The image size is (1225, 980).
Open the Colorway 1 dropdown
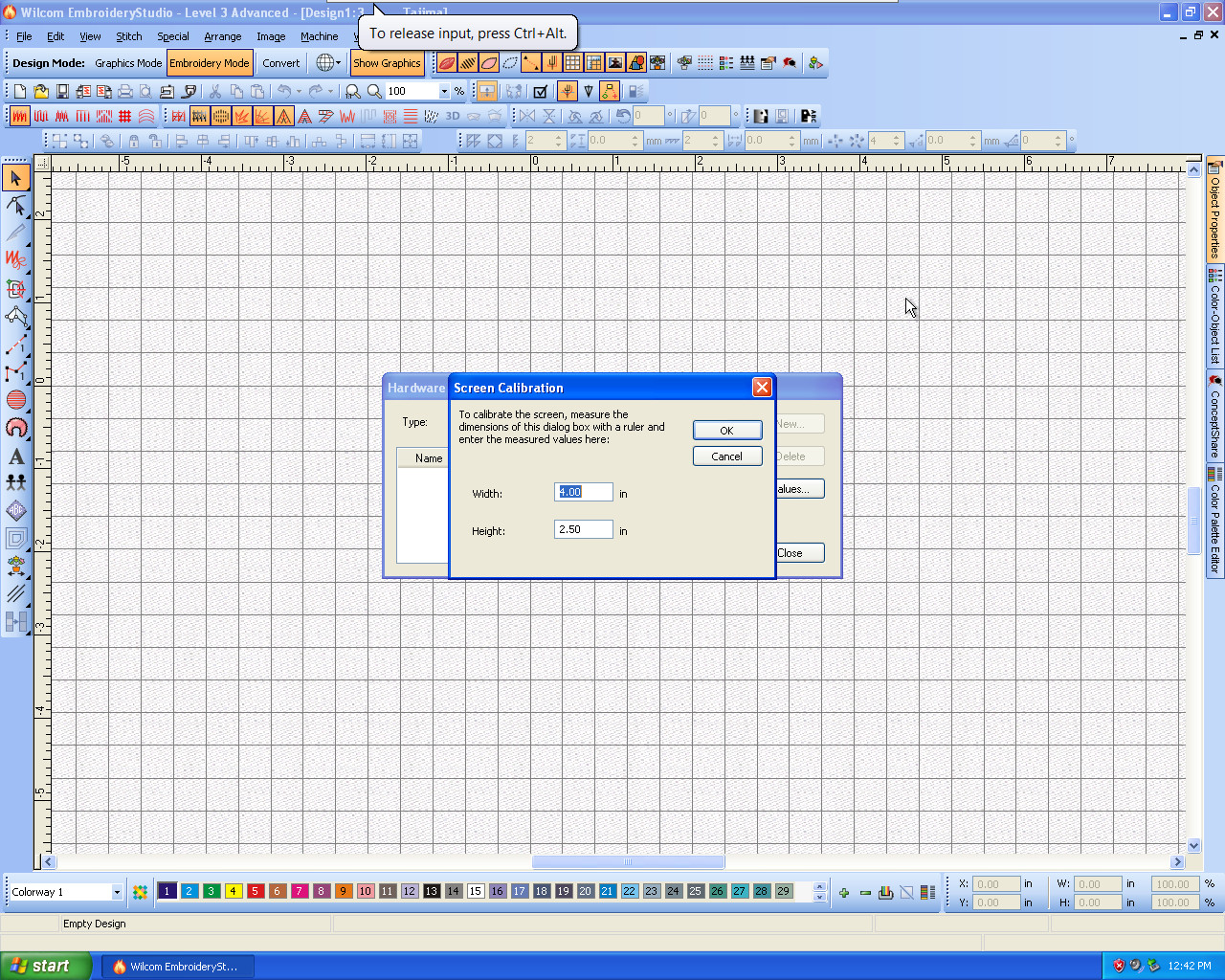[117, 892]
